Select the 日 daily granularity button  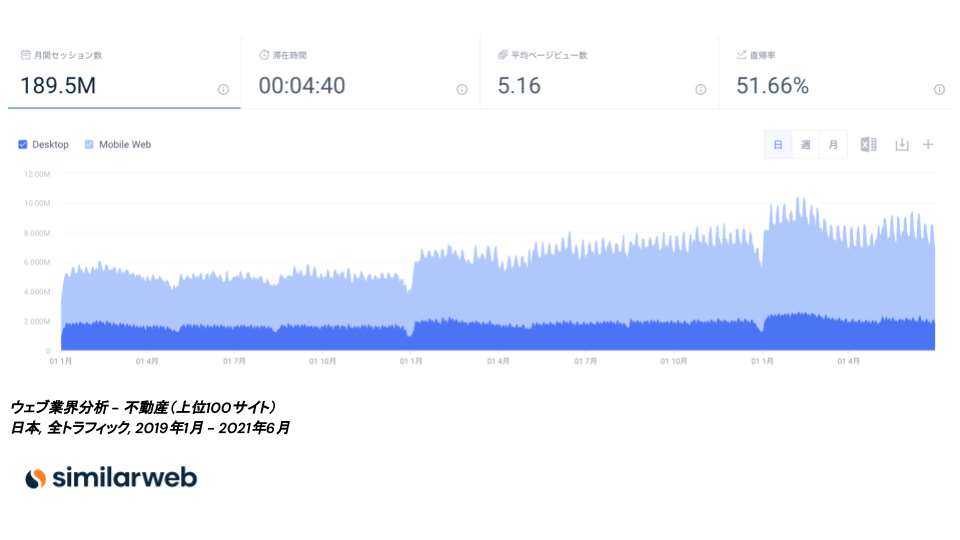tap(778, 145)
